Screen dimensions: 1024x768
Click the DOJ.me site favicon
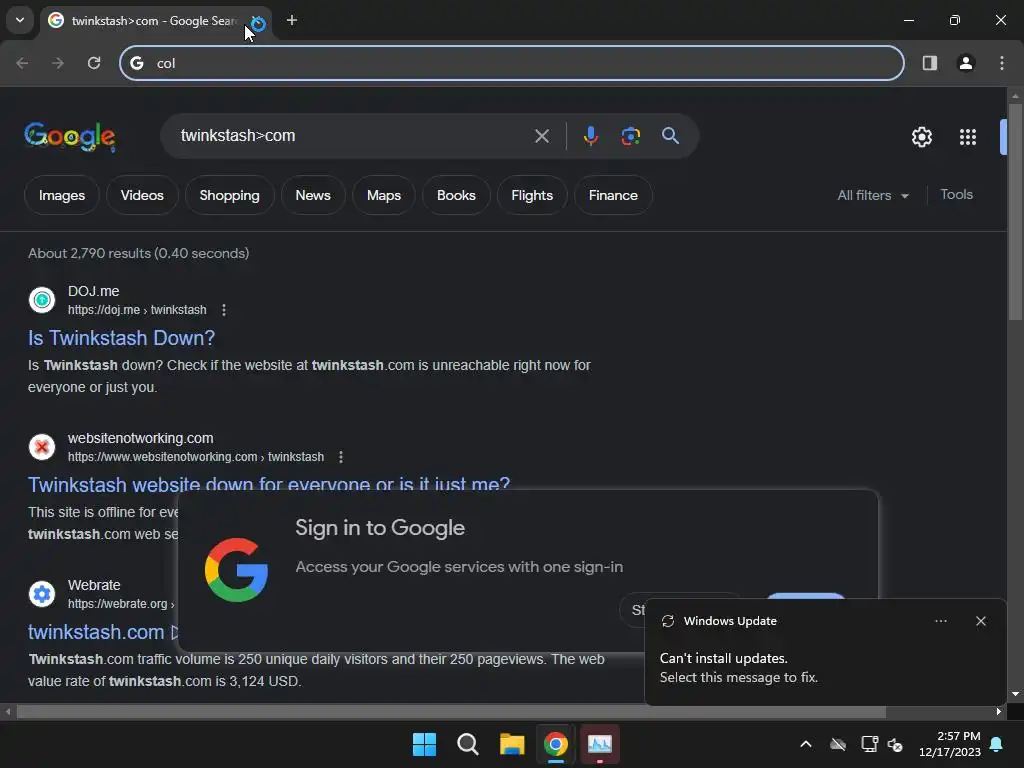tap(42, 300)
